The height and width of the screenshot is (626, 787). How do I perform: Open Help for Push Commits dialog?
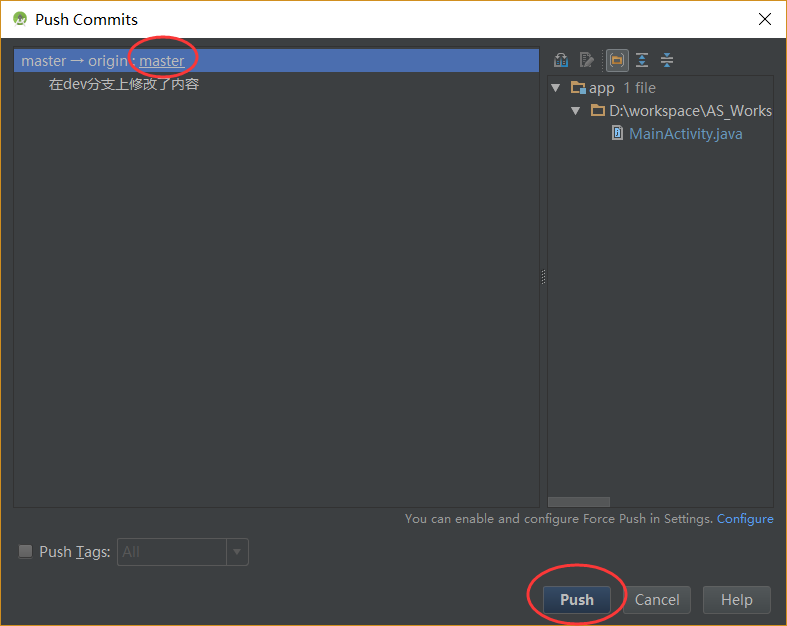736,599
